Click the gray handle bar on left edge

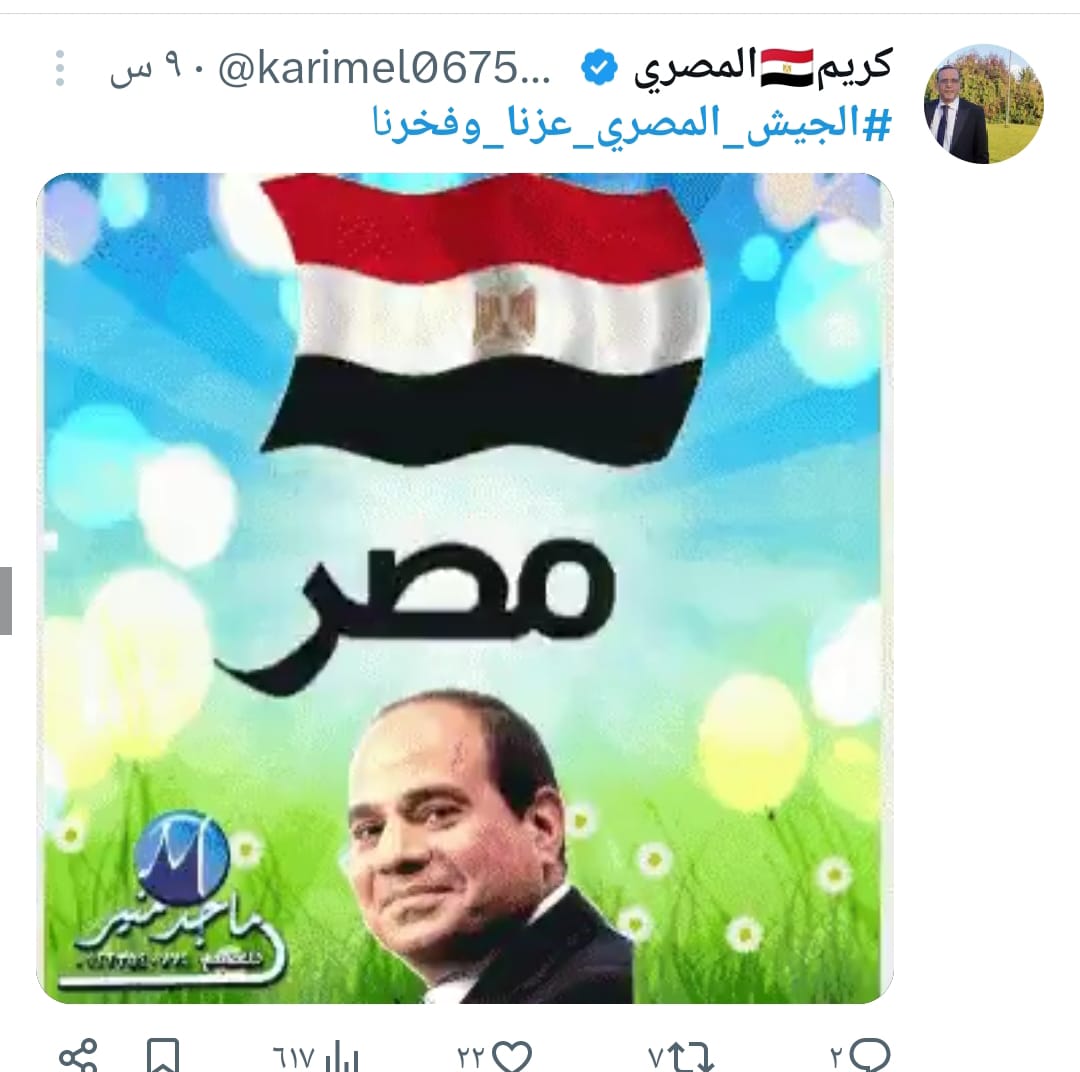(6, 600)
